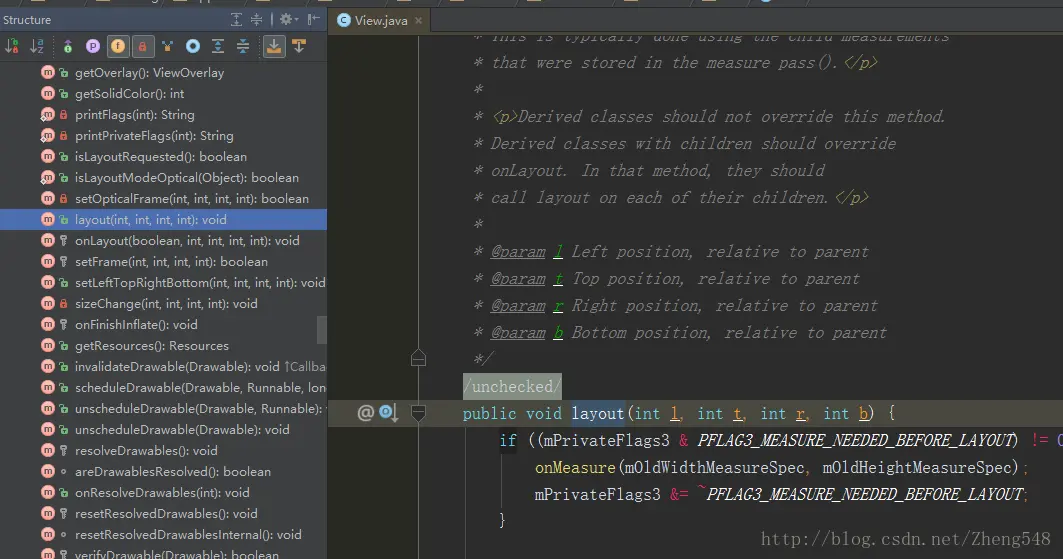Select highlighted layout(int, int, int, int): void row

163,220
